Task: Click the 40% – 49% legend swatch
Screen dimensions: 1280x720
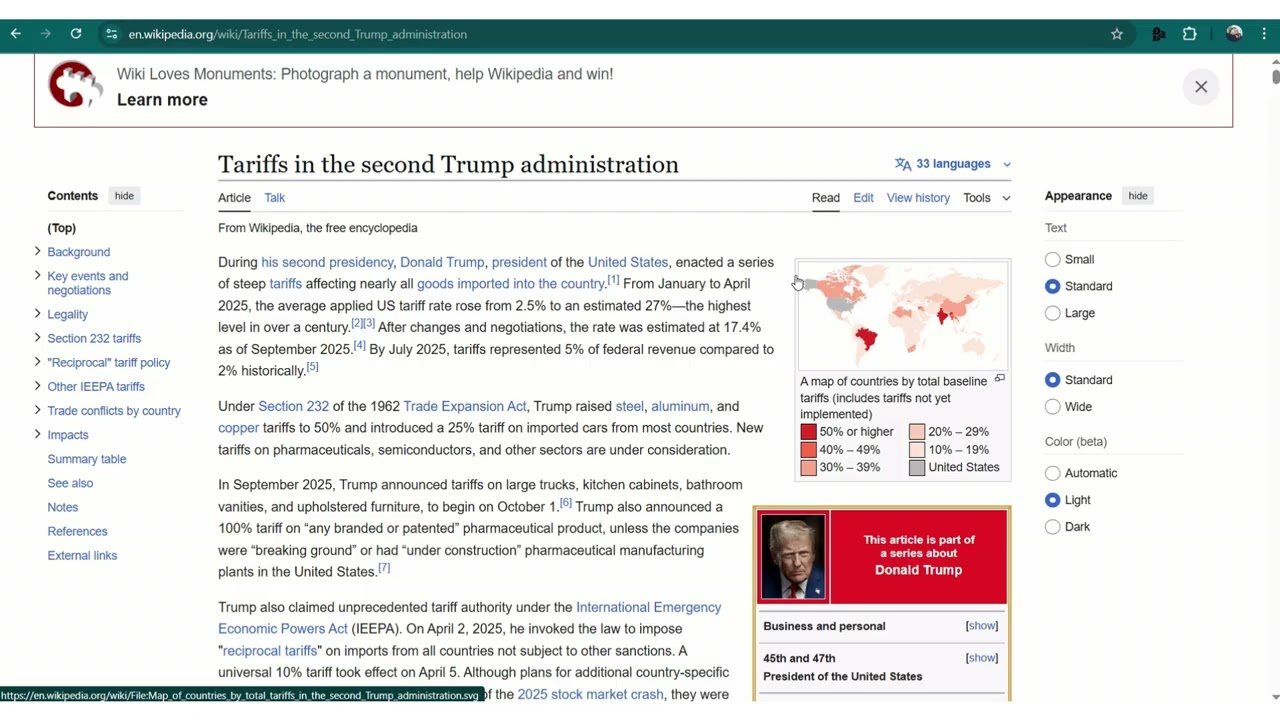Action: (x=808, y=450)
